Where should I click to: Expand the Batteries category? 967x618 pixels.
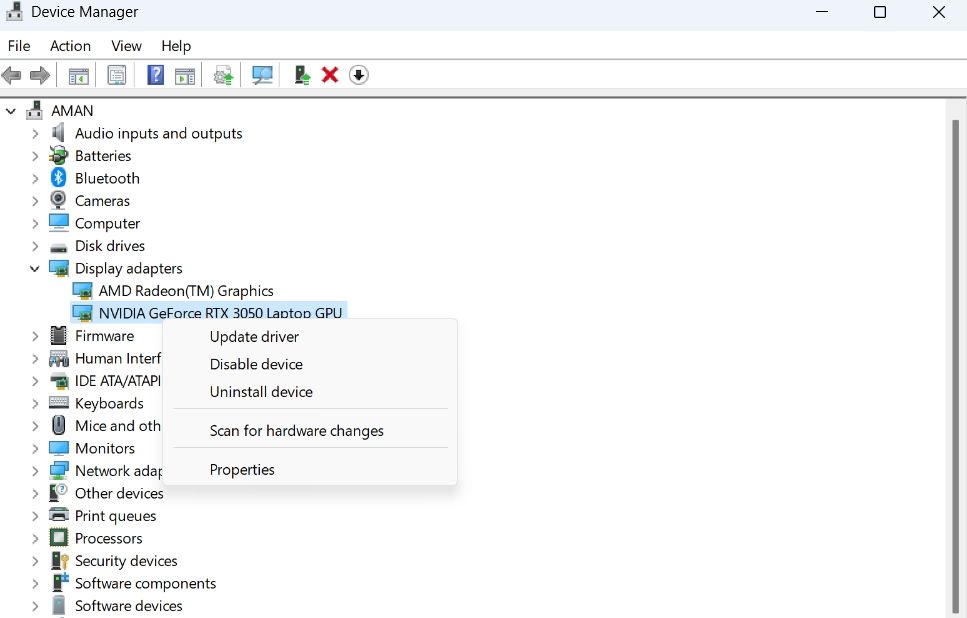click(33, 155)
